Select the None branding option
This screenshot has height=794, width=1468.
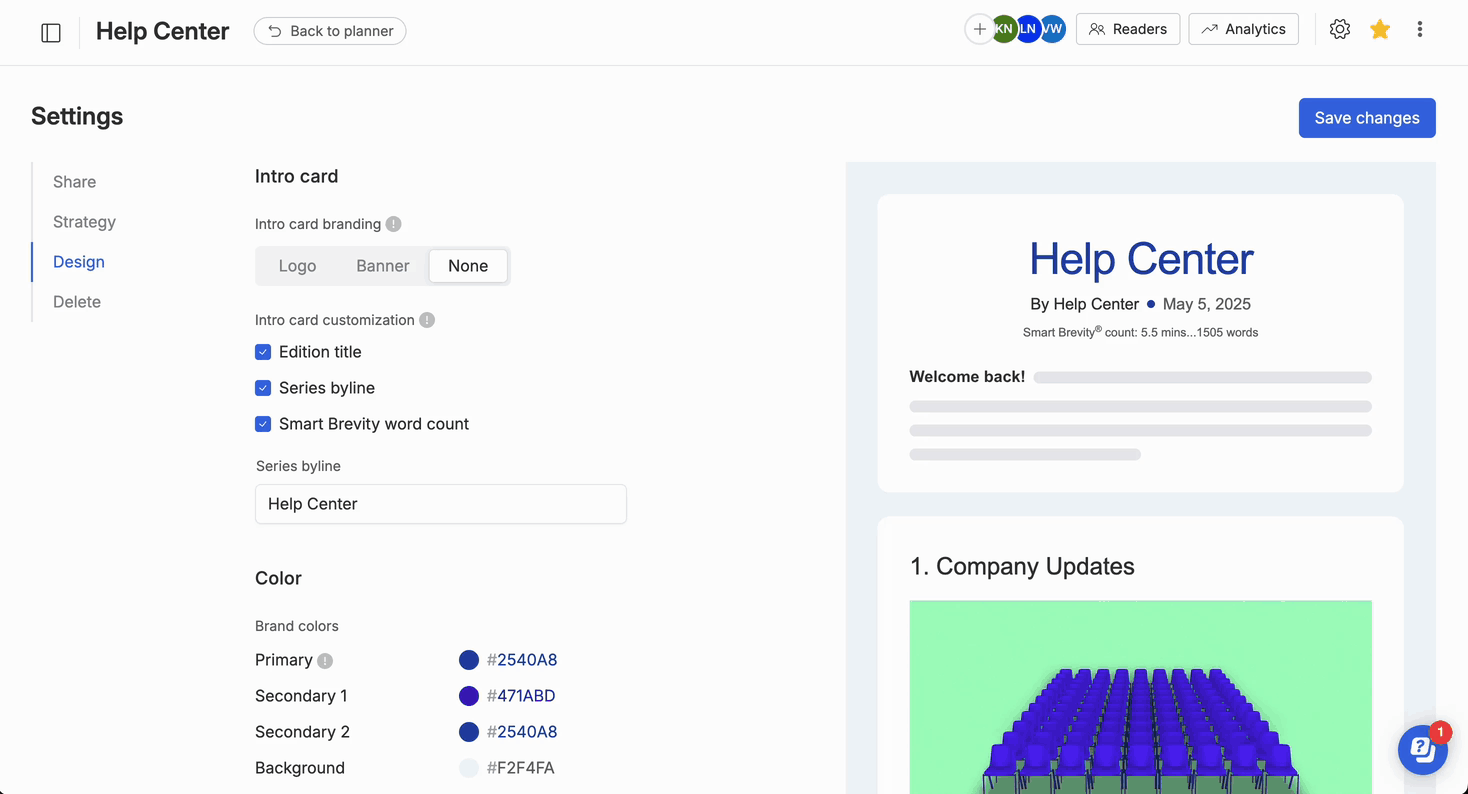click(x=468, y=266)
